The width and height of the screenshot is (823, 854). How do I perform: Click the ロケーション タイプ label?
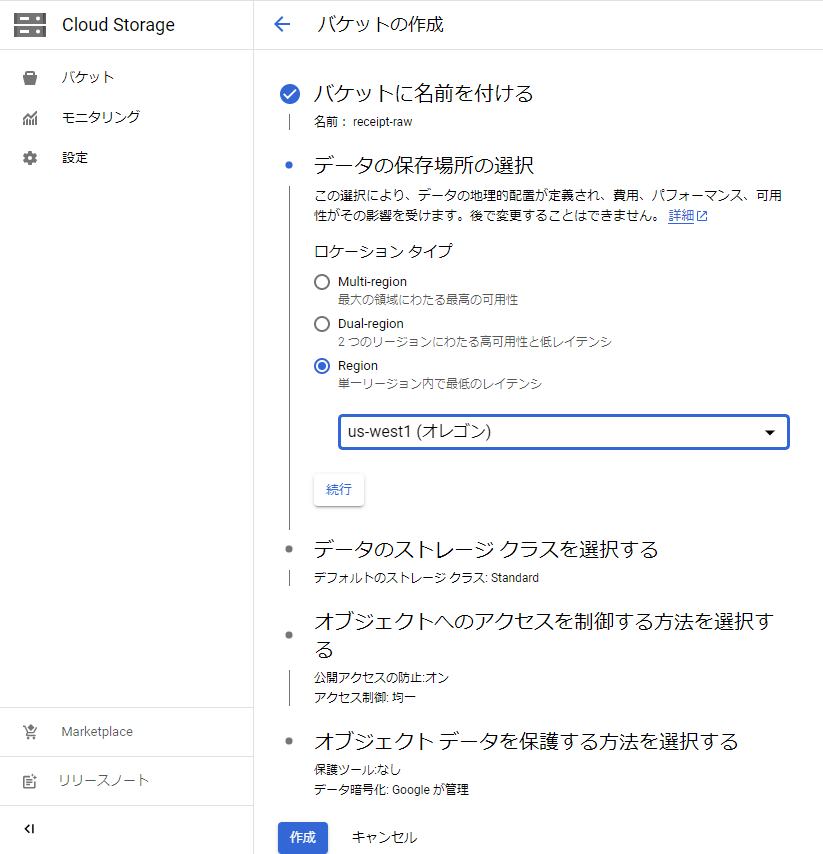pyautogui.click(x=383, y=251)
